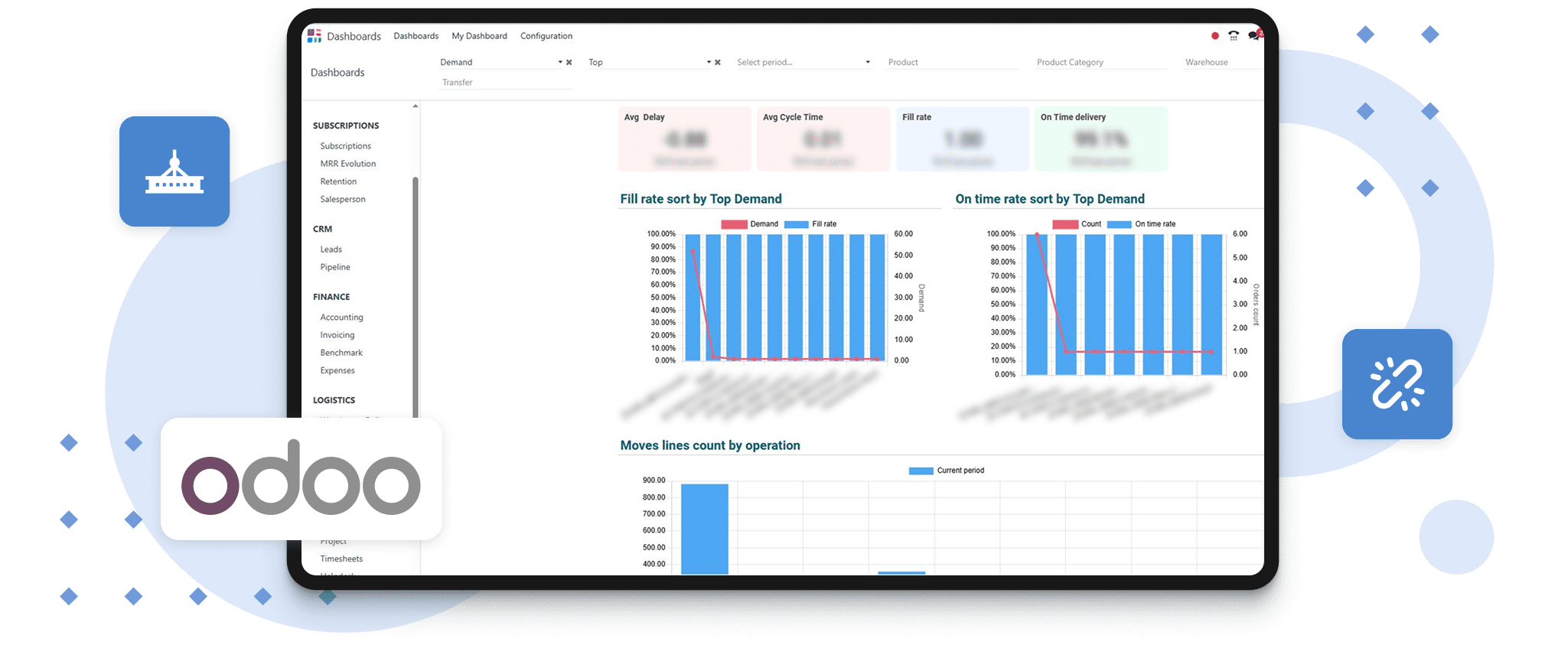Click On time rate sort by Top Demand title
This screenshot has width=1568, height=645.
point(1050,199)
